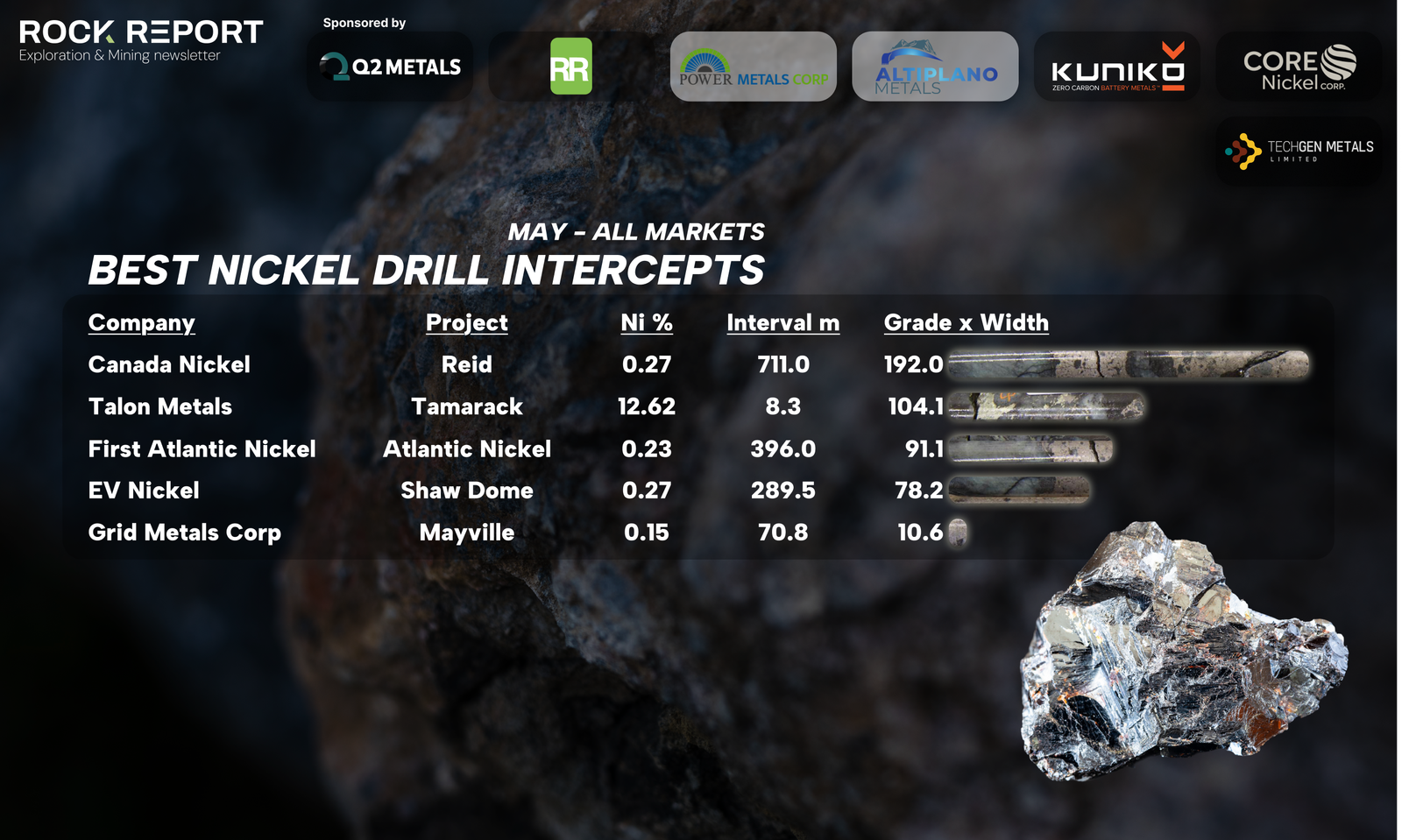Click the Atlantic Nickel project cell

467,448
